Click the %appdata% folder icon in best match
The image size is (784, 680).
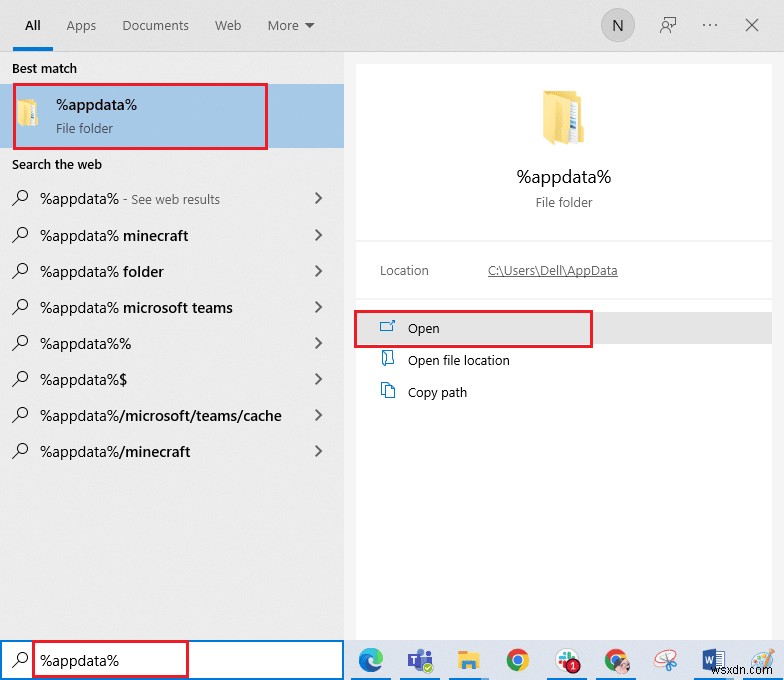(28, 112)
